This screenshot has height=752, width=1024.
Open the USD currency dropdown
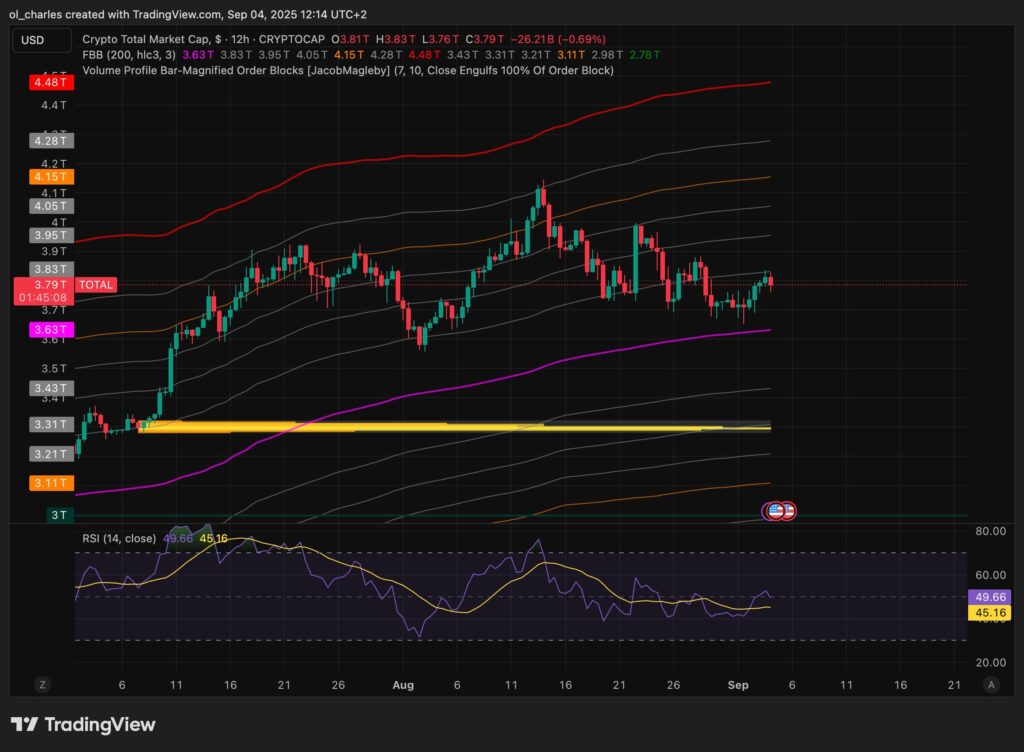(41, 40)
